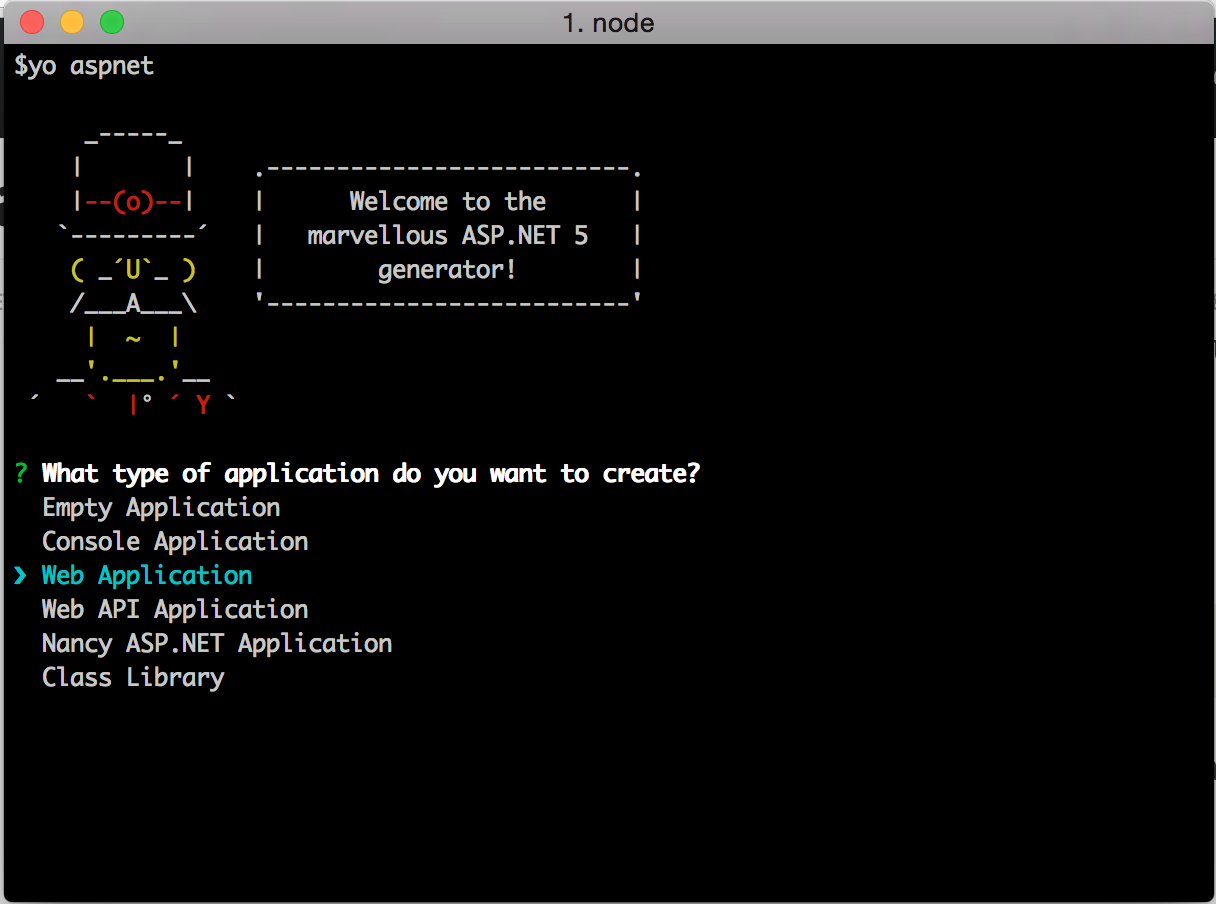The width and height of the screenshot is (1216, 904).
Task: Choose Console Application from the list
Action: tap(175, 542)
